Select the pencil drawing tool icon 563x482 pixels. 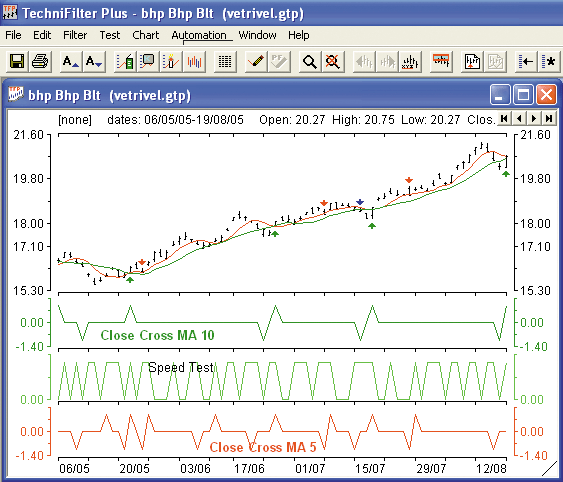tap(256, 62)
